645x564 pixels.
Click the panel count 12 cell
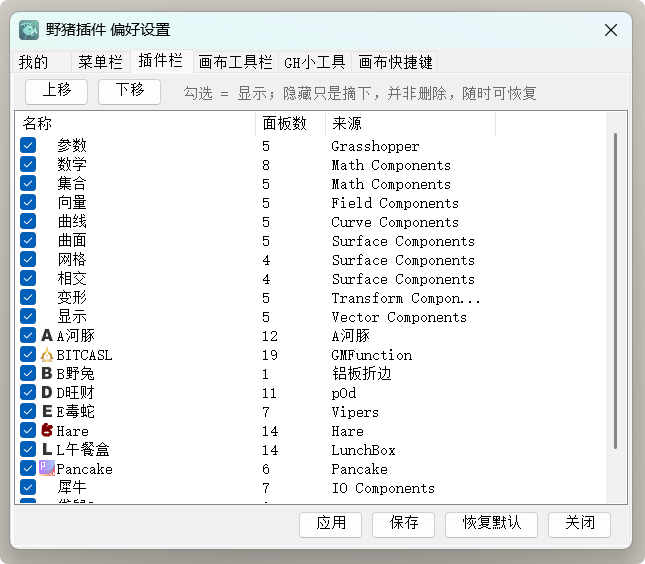[270, 336]
